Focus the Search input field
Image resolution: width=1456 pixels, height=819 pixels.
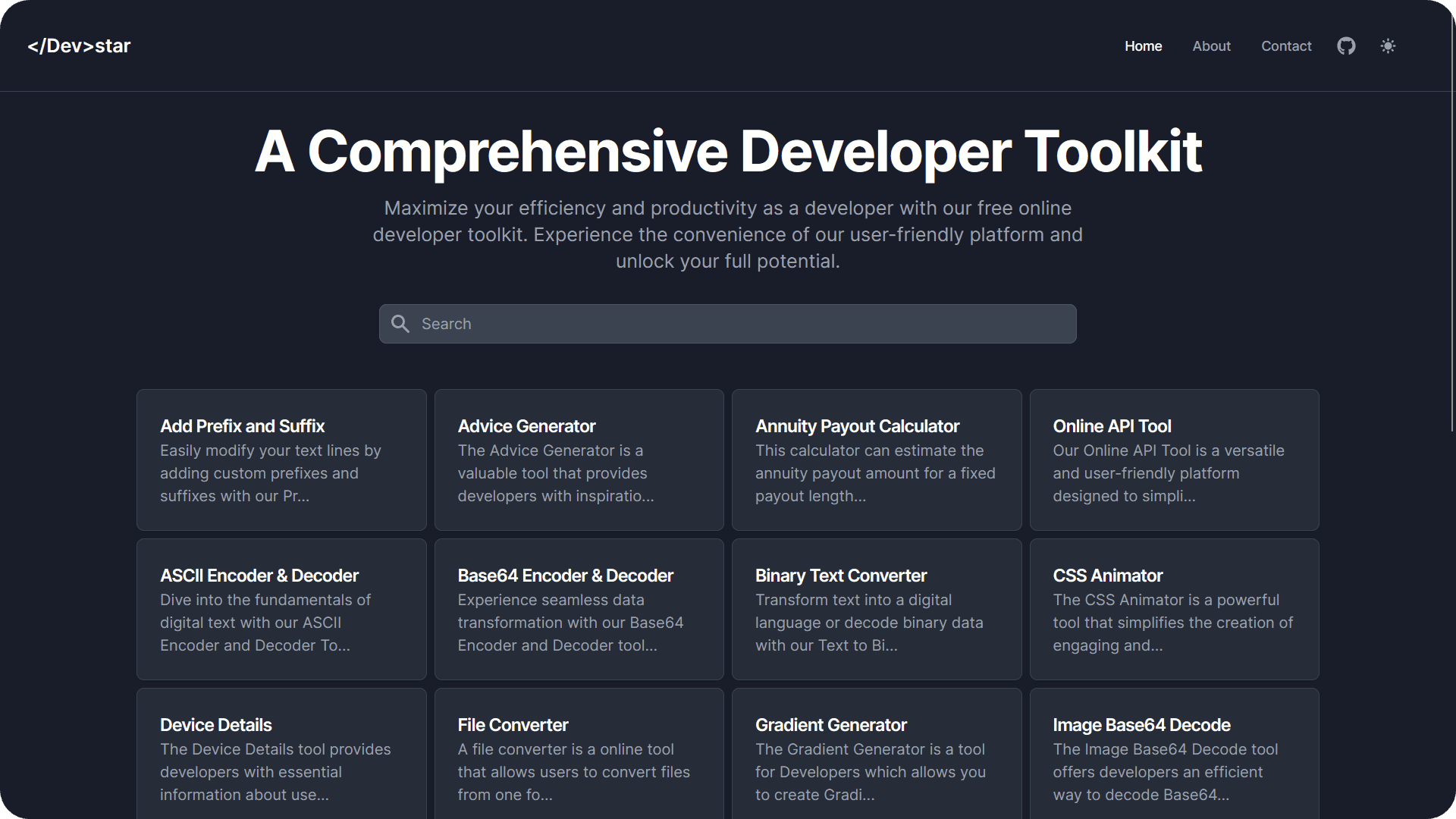click(x=728, y=324)
